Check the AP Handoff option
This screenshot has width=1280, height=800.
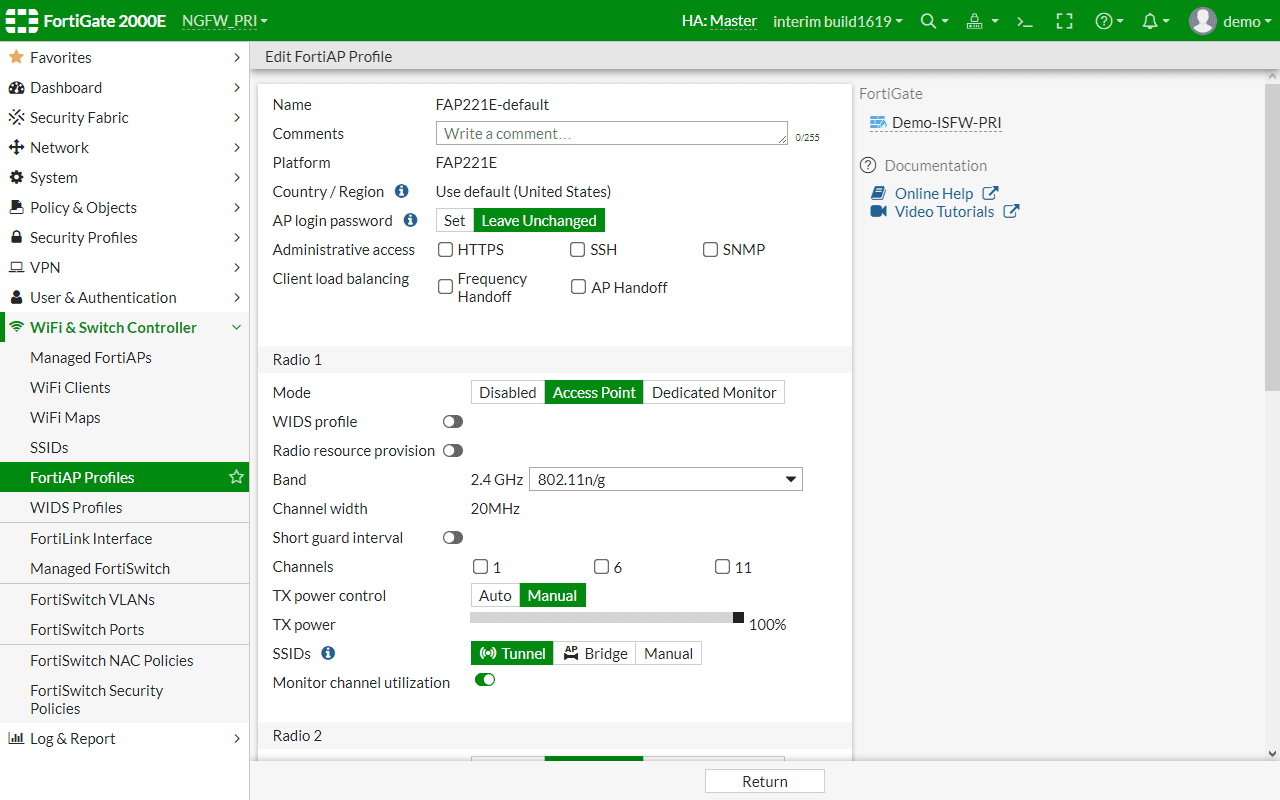click(x=578, y=287)
